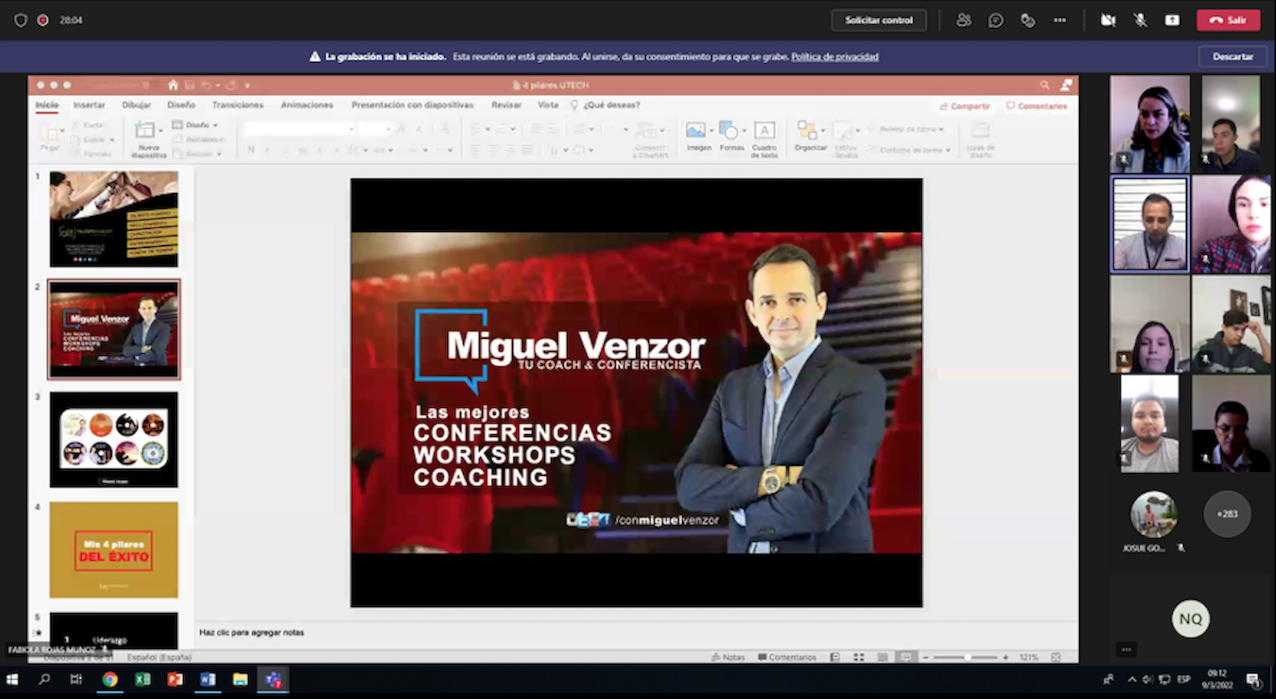
Task: Open the Teams participants panel
Action: [x=964, y=20]
